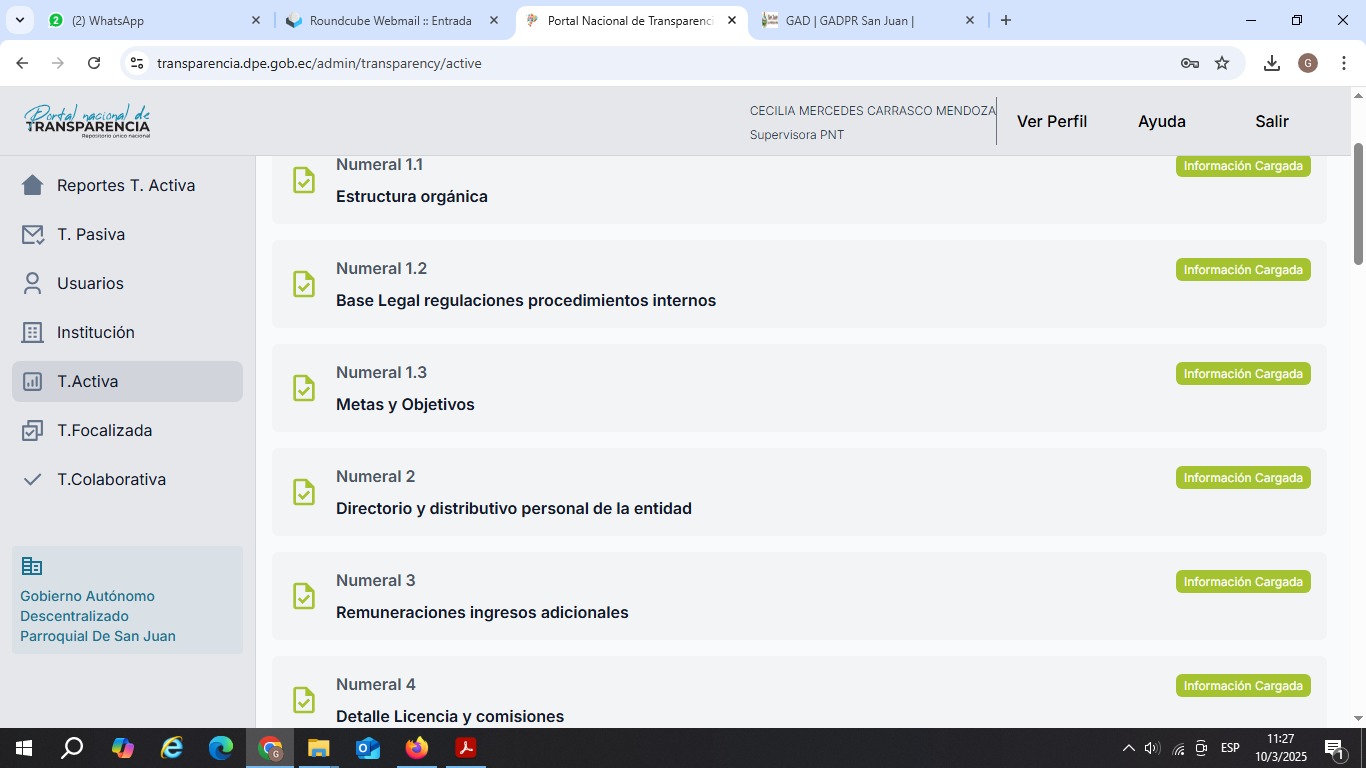The image size is (1366, 768).
Task: Click the Portal Nacional de Transparencia logo
Action: click(87, 121)
